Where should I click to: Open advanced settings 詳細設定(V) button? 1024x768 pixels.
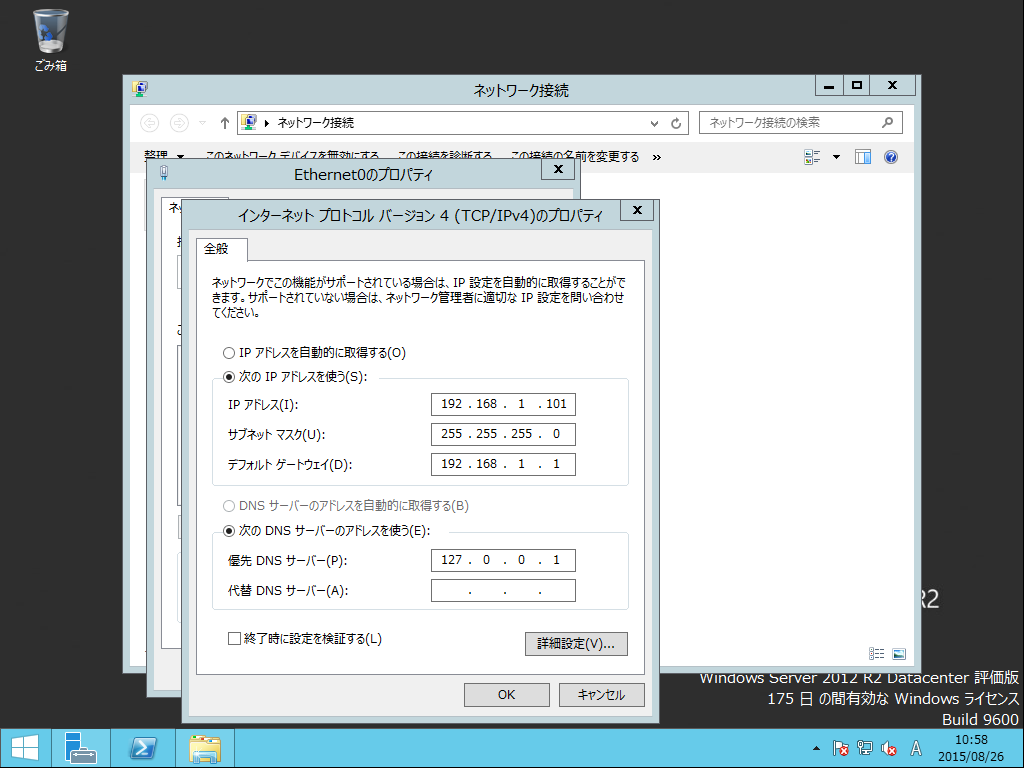(x=576, y=644)
